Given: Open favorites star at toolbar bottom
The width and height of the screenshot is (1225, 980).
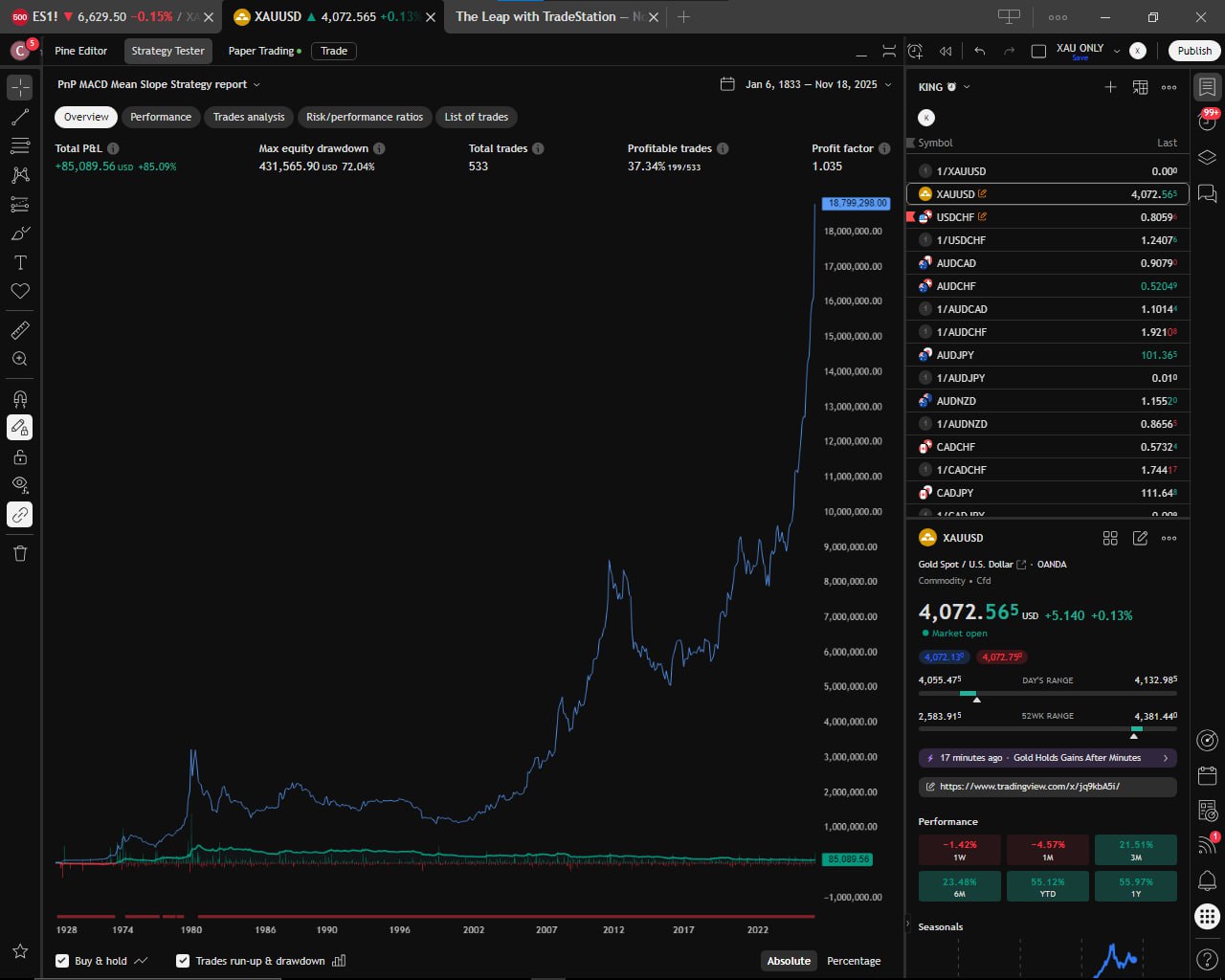Looking at the screenshot, I should pos(20,951).
